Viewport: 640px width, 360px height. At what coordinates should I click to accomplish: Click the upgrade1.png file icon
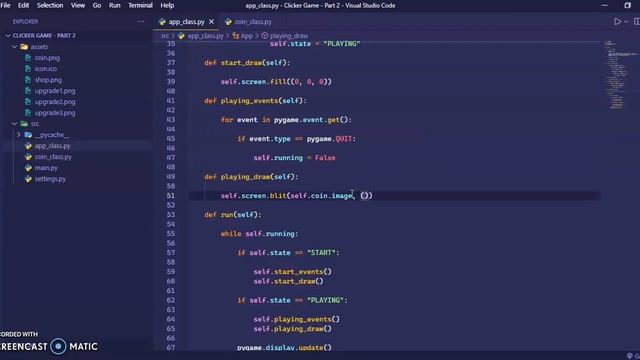coord(28,91)
